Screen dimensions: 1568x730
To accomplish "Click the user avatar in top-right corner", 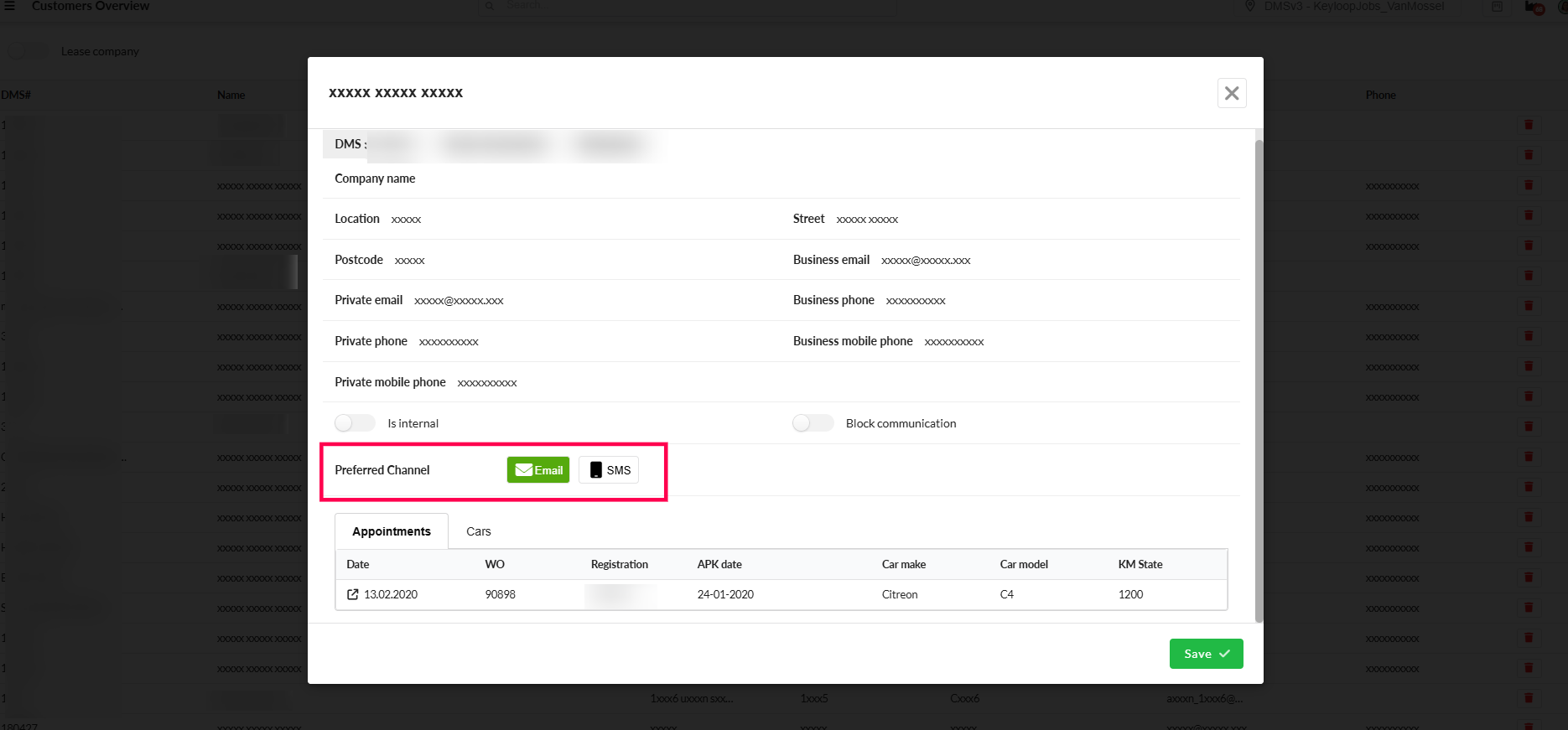I will point(1560,7).
